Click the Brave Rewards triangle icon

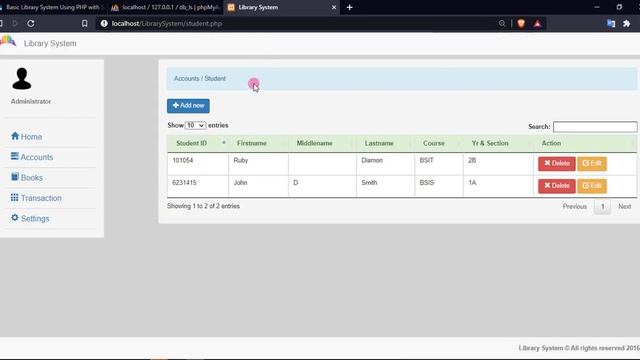click(538, 24)
